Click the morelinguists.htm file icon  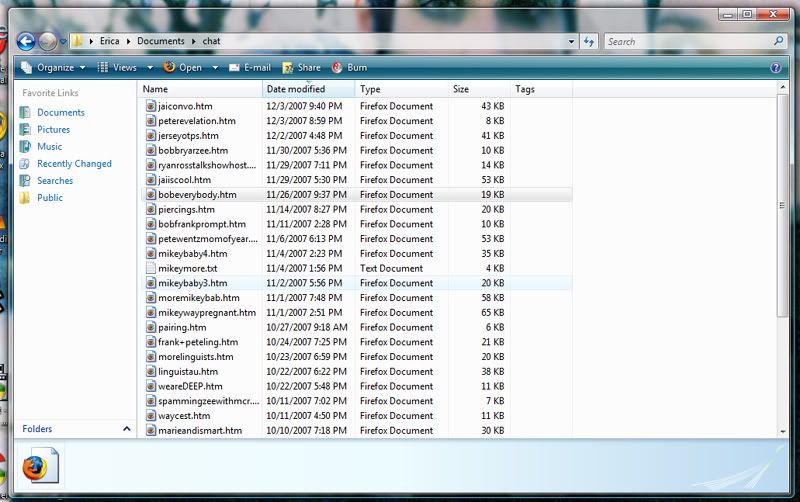tap(151, 357)
